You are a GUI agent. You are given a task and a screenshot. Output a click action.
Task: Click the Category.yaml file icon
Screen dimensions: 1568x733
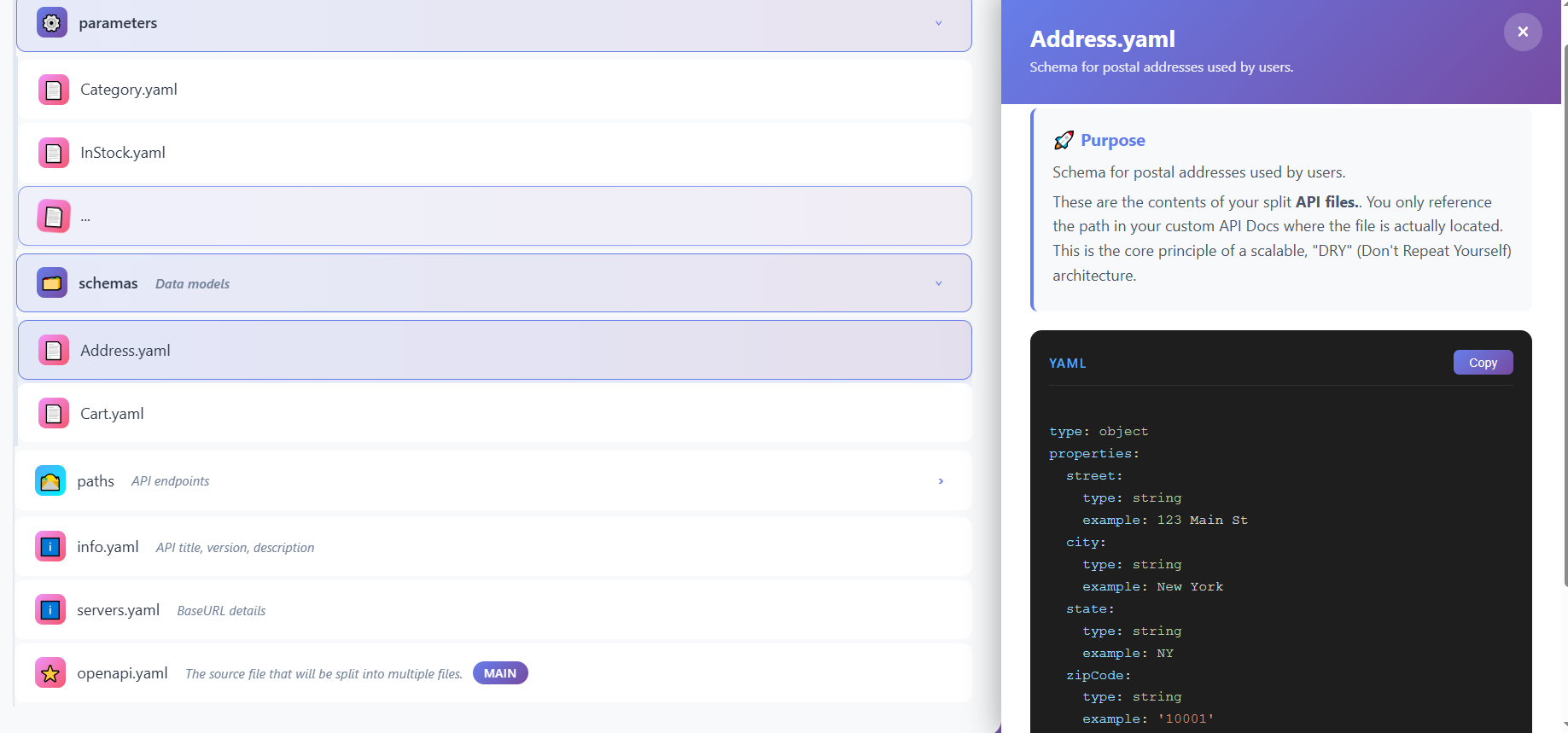(x=54, y=90)
